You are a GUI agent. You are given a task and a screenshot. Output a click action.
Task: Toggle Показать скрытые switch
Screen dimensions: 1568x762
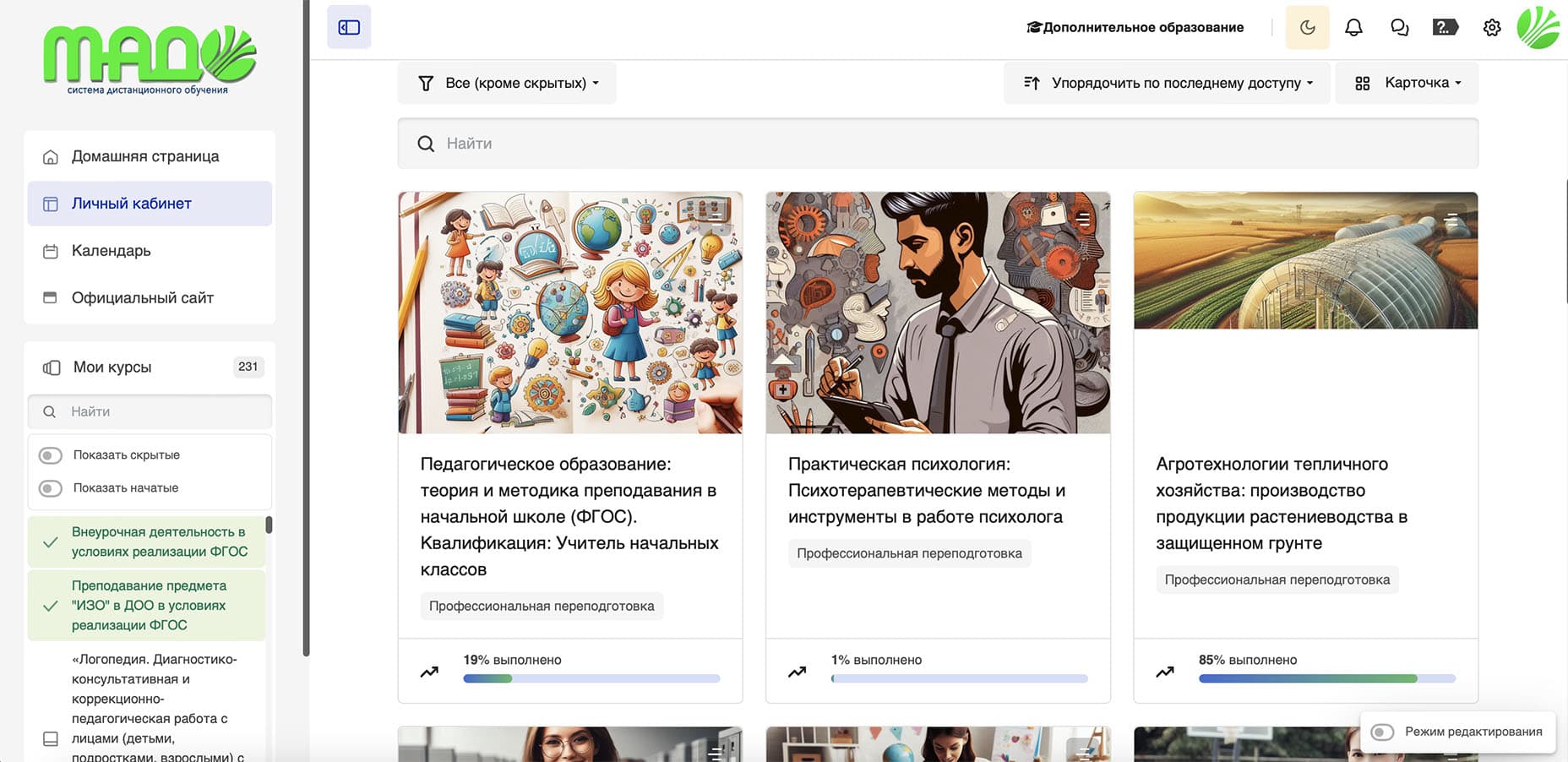click(51, 455)
